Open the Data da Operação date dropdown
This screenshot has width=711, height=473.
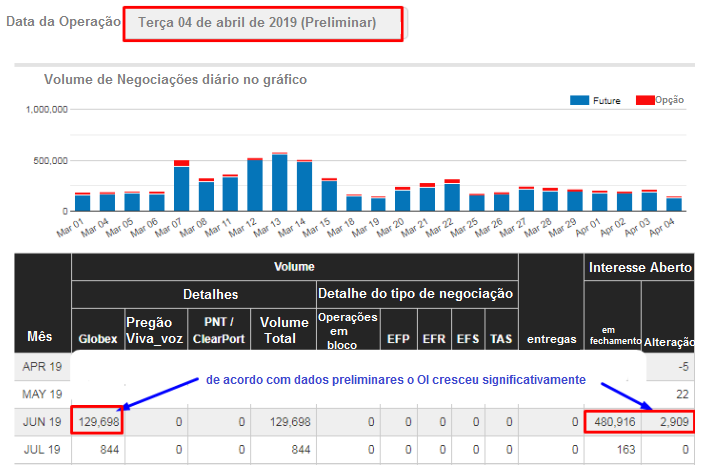(x=262, y=24)
